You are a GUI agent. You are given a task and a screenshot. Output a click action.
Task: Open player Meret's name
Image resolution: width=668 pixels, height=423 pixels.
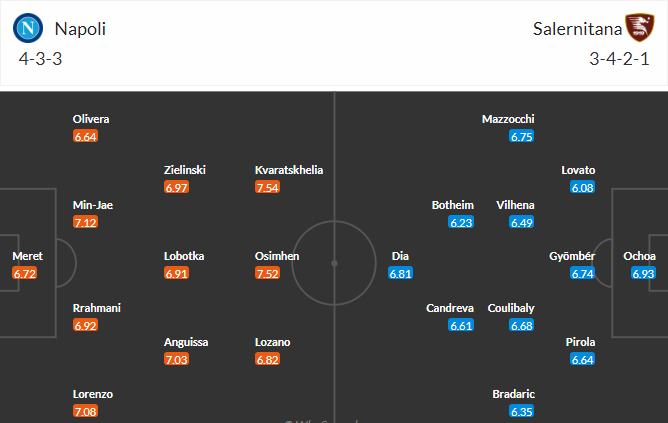point(28,256)
